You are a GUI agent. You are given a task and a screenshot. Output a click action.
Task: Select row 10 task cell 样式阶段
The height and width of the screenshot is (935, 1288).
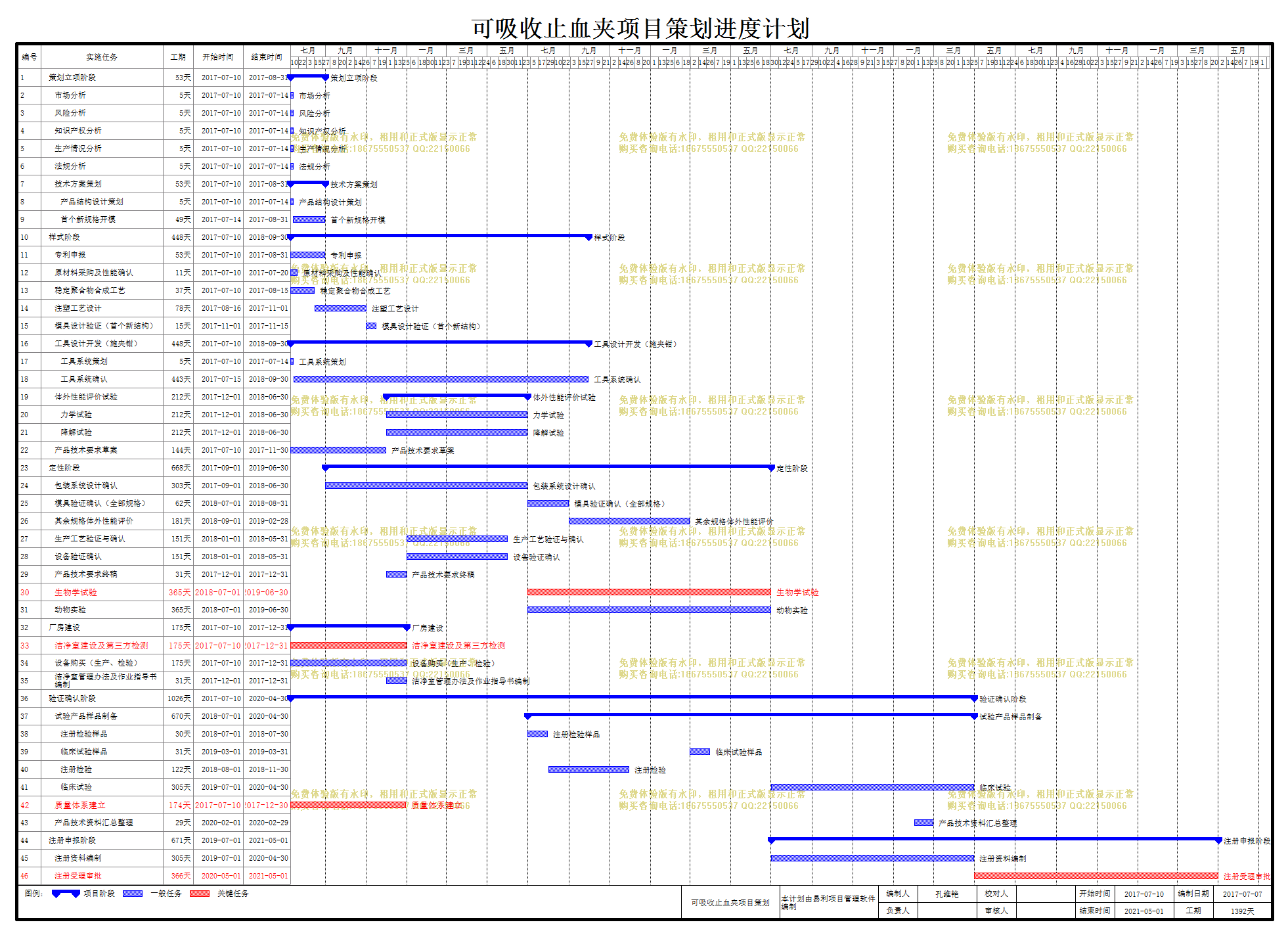click(x=102, y=237)
